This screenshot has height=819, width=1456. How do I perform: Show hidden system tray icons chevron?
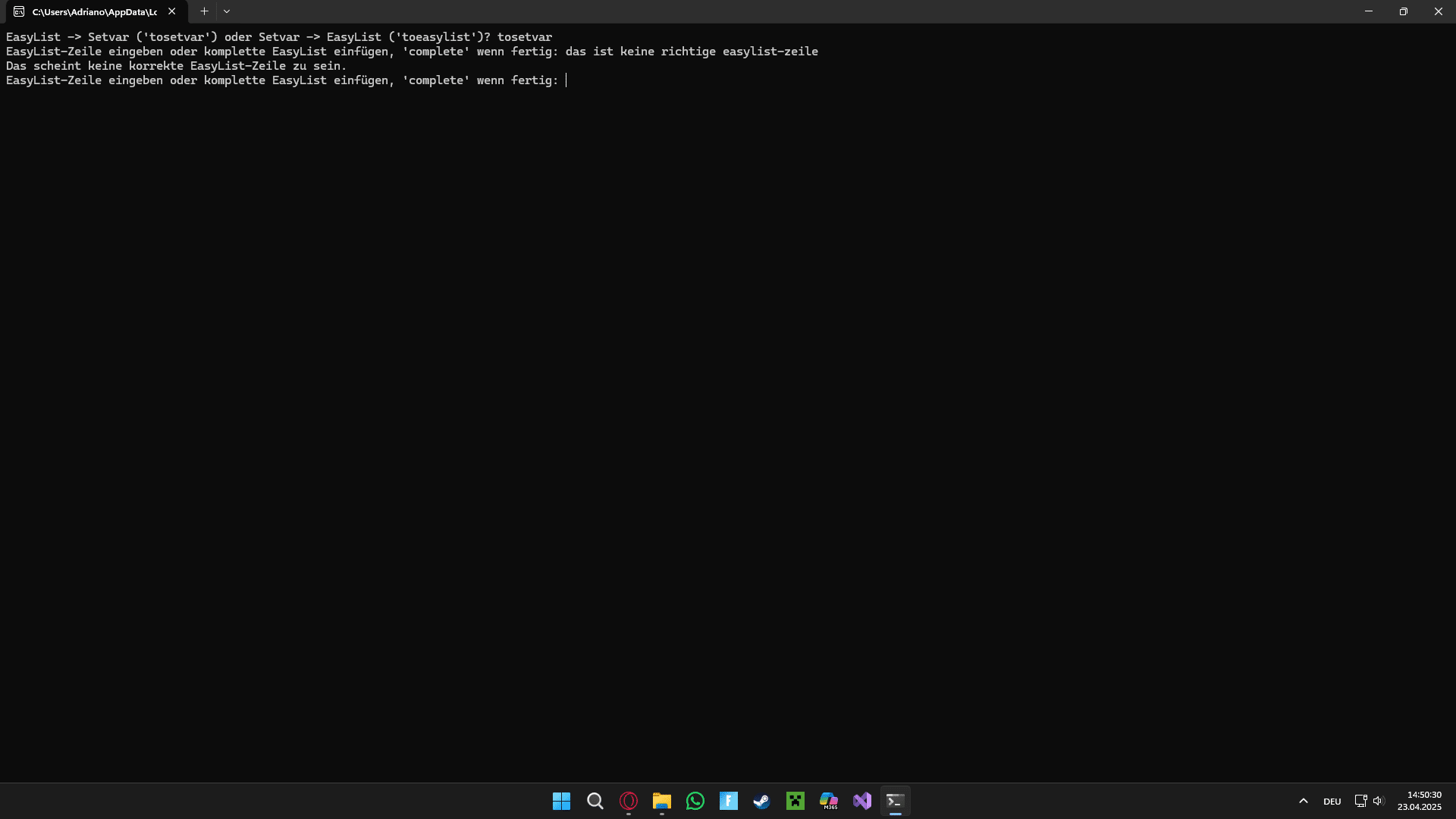(1304, 801)
